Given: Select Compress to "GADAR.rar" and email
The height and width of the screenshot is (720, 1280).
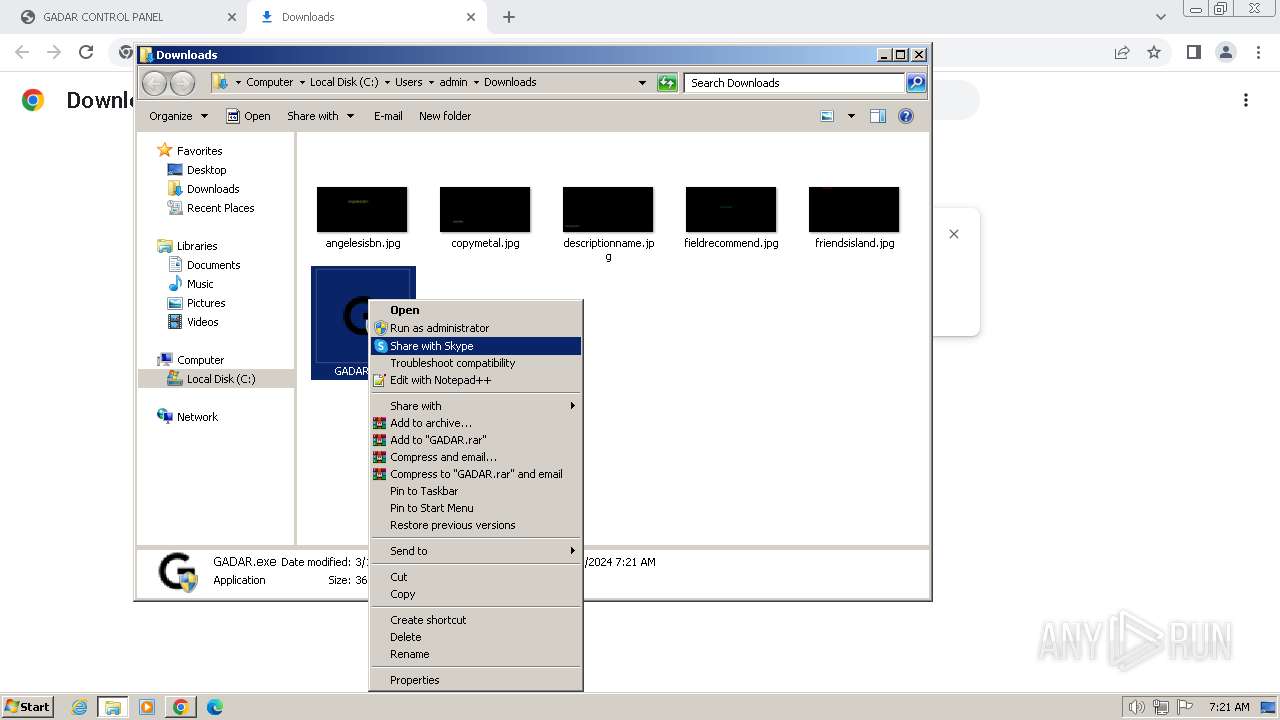Looking at the screenshot, I should tap(476, 474).
